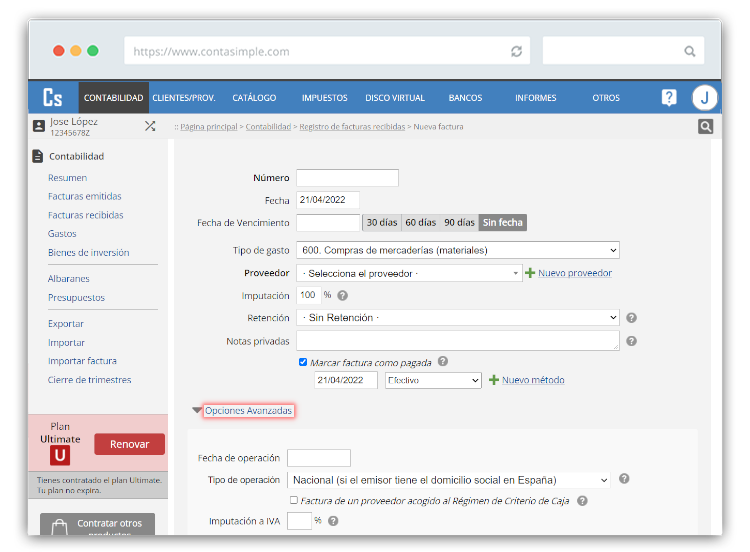The image size is (750, 552).
Task: Click the Número input field
Action: [347, 178]
